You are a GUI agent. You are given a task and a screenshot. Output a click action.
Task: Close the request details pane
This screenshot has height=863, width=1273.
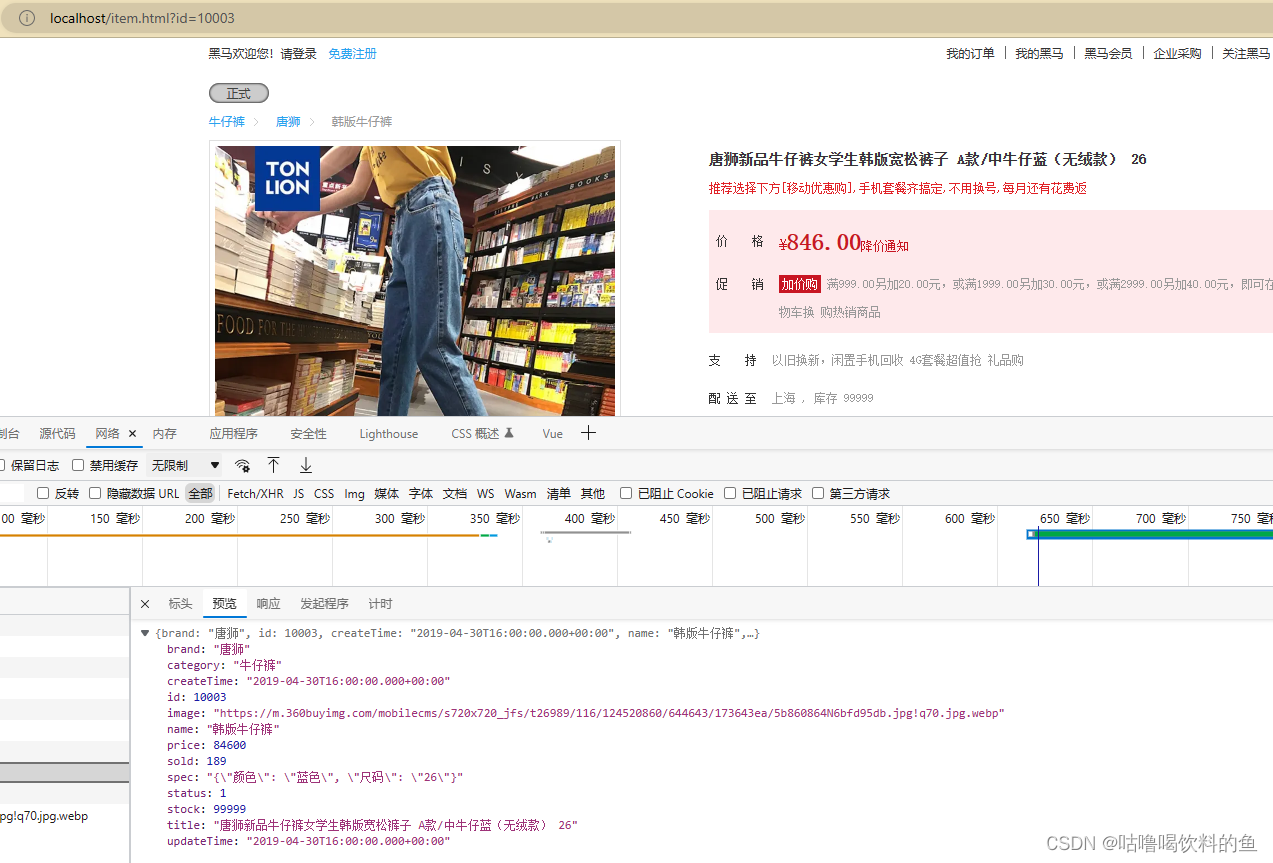145,604
